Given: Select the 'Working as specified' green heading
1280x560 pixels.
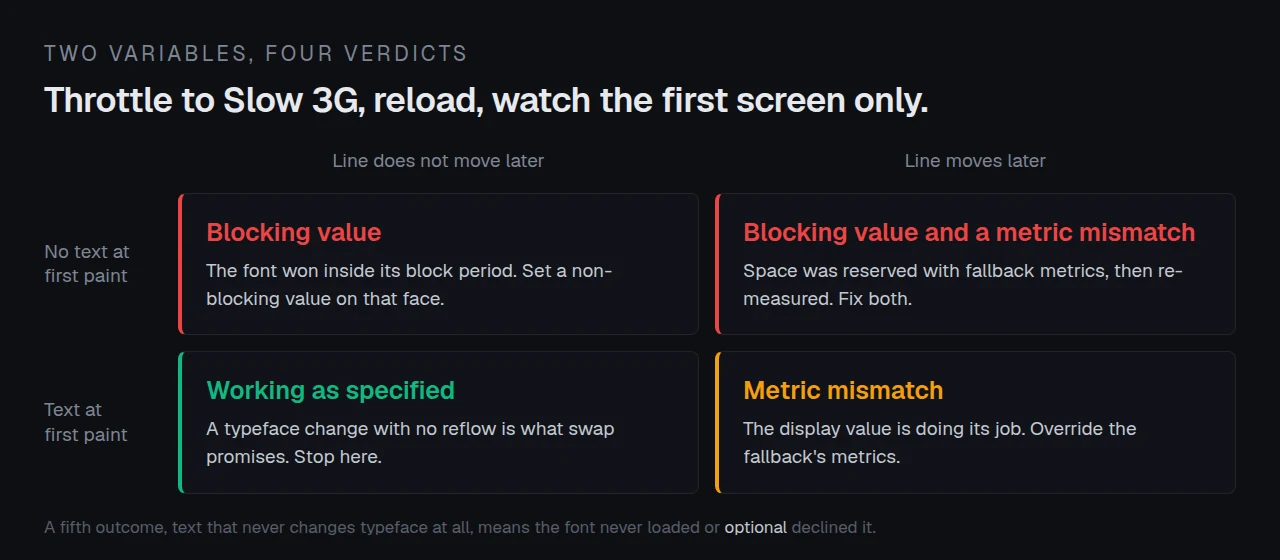Looking at the screenshot, I should click(330, 391).
